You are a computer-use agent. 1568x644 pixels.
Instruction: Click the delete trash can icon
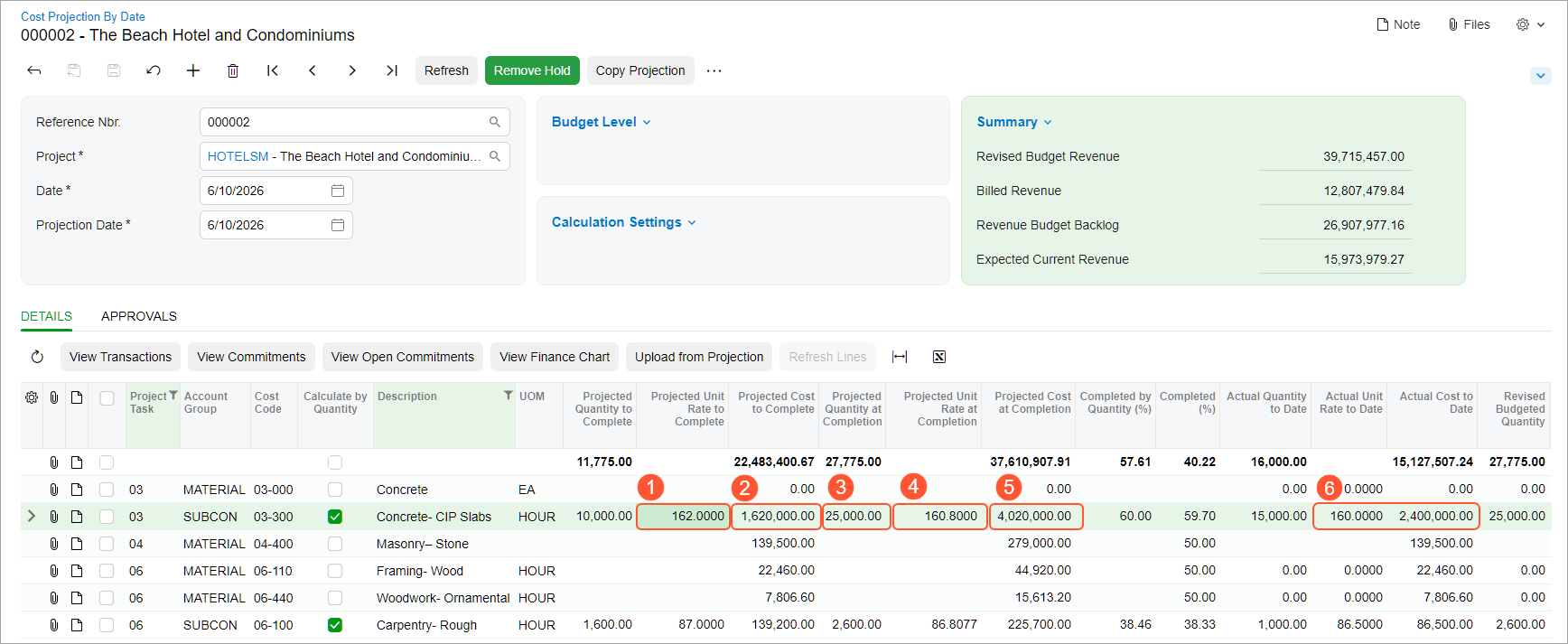[233, 70]
